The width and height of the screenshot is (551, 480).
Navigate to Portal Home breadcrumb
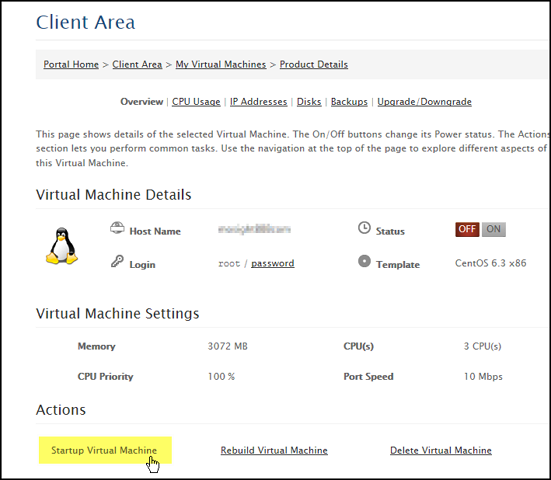pyautogui.click(x=71, y=65)
